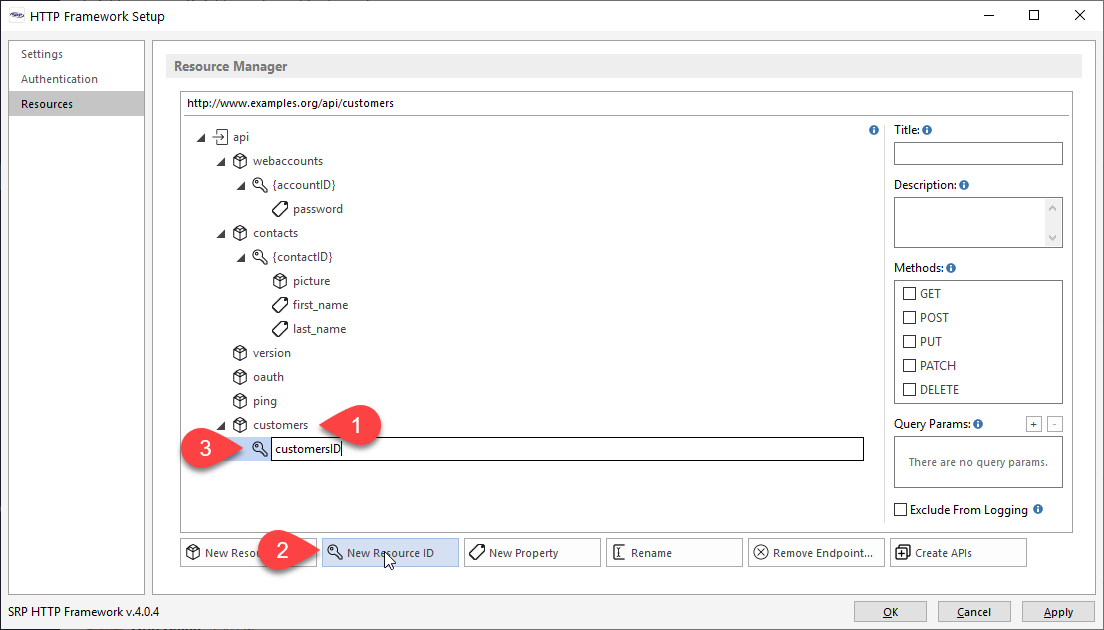
Task: Click the Title input field
Action: (x=977, y=153)
